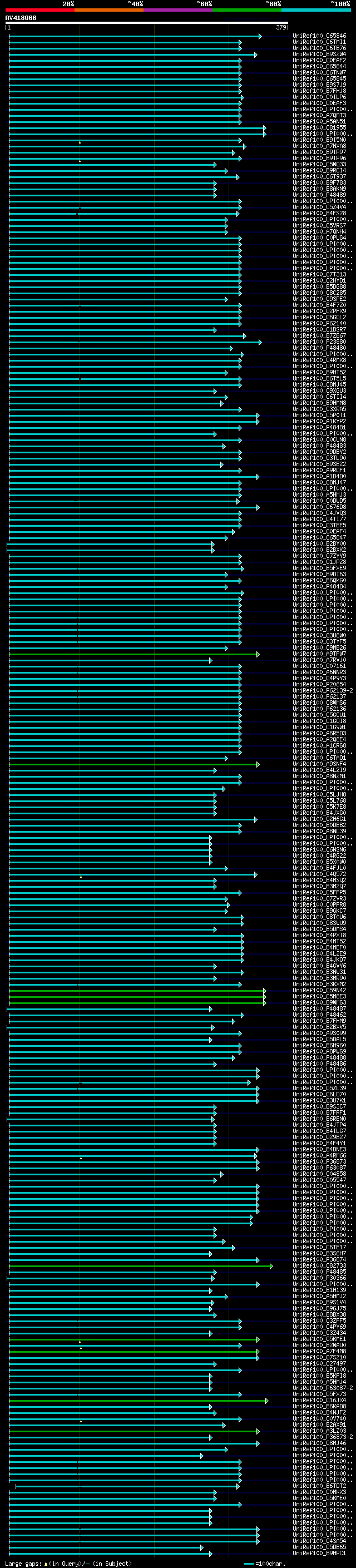This screenshot has height=1568, width=356.
Task: Select UniRef100_P48483 label
Action: click(x=319, y=446)
